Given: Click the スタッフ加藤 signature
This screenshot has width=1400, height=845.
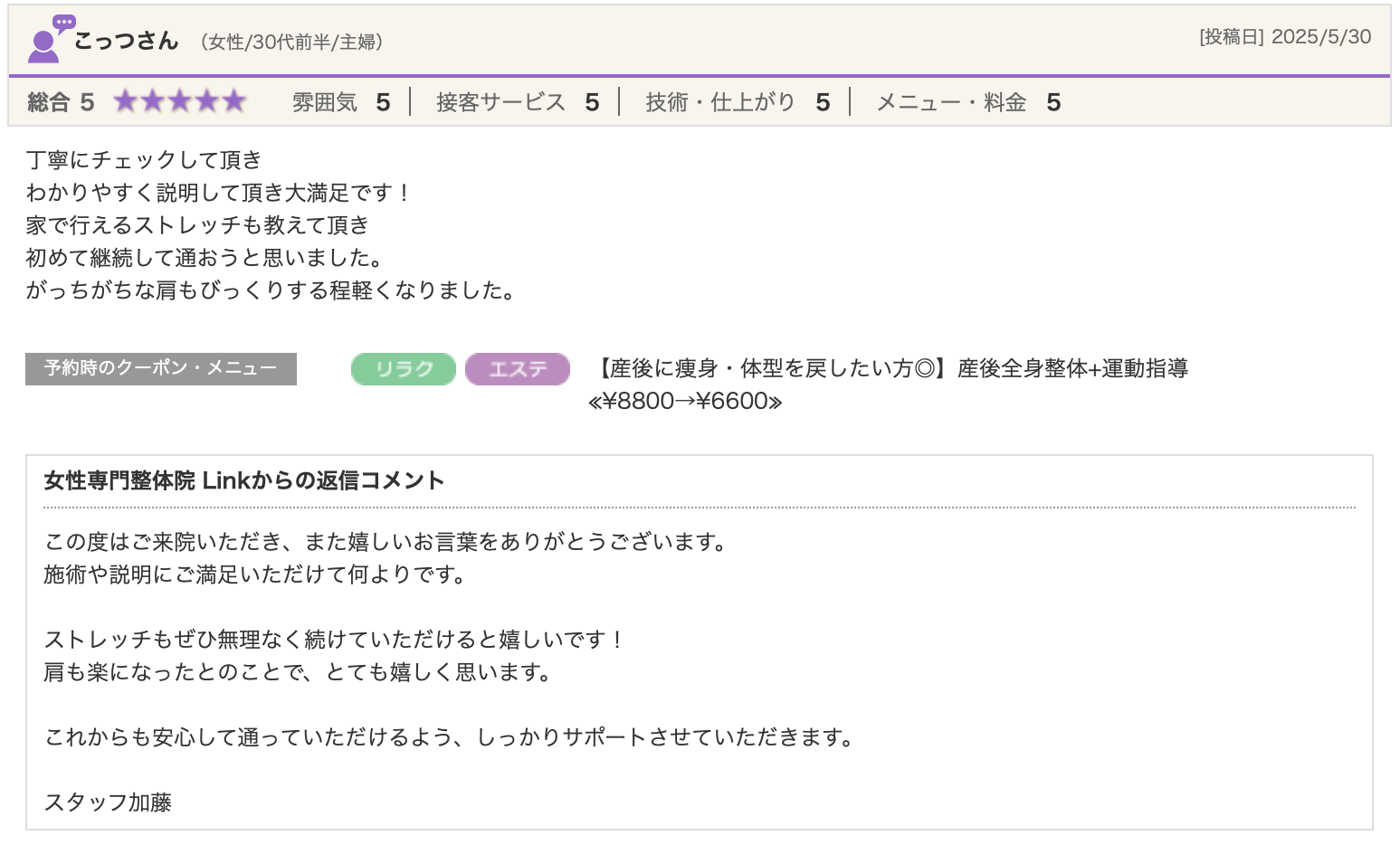Looking at the screenshot, I should tap(108, 802).
